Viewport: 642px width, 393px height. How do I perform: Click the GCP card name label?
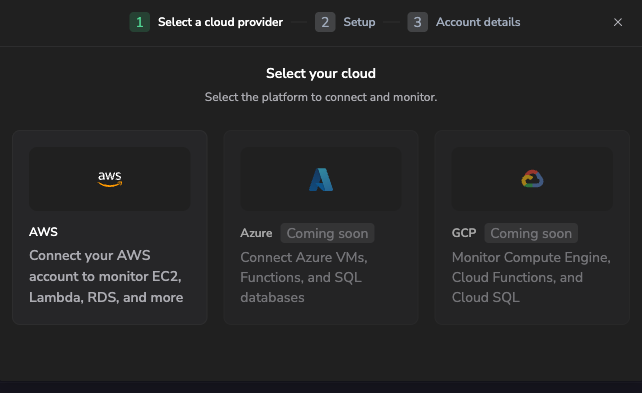[464, 233]
